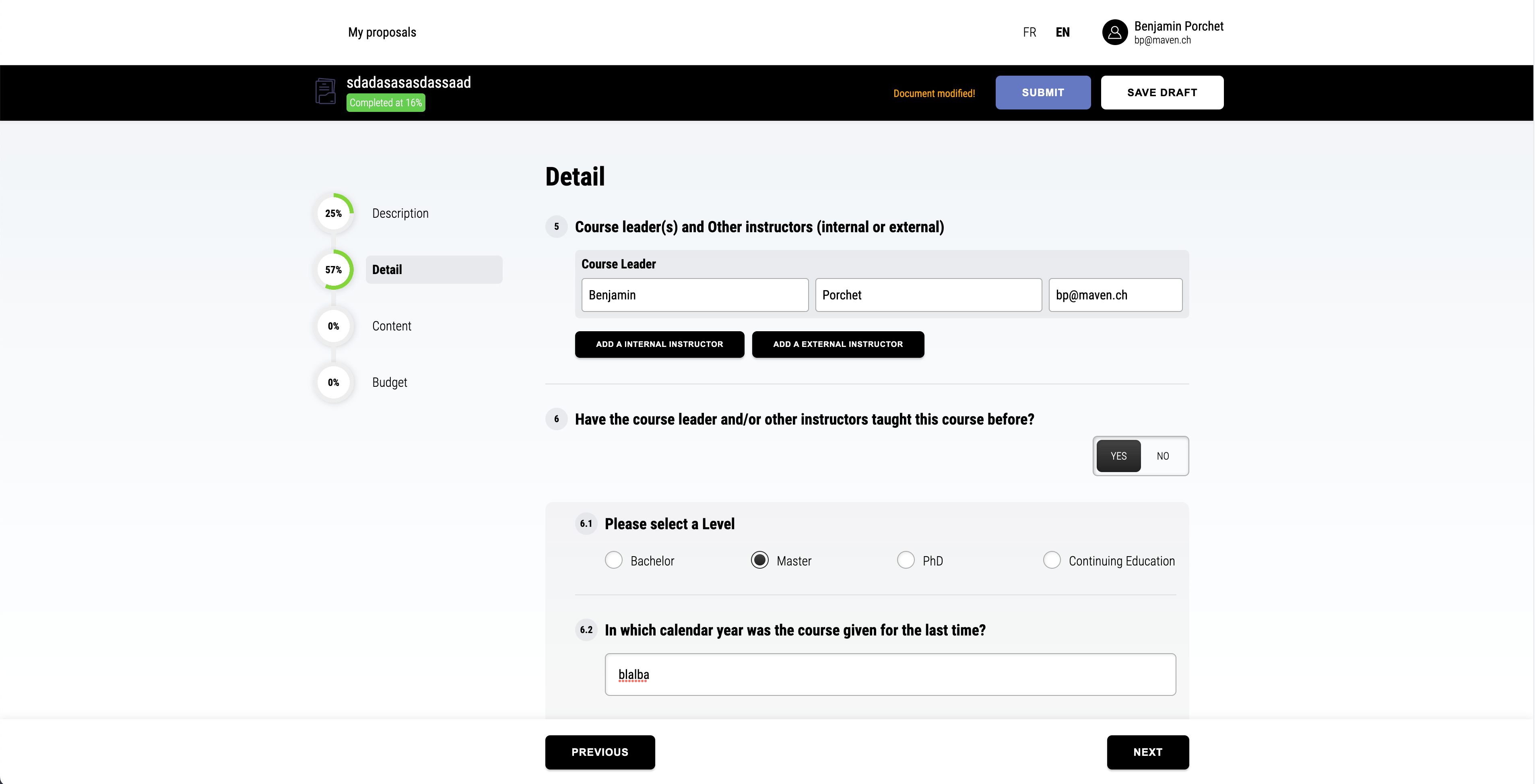Click the SUBMIT button

pyautogui.click(x=1043, y=92)
